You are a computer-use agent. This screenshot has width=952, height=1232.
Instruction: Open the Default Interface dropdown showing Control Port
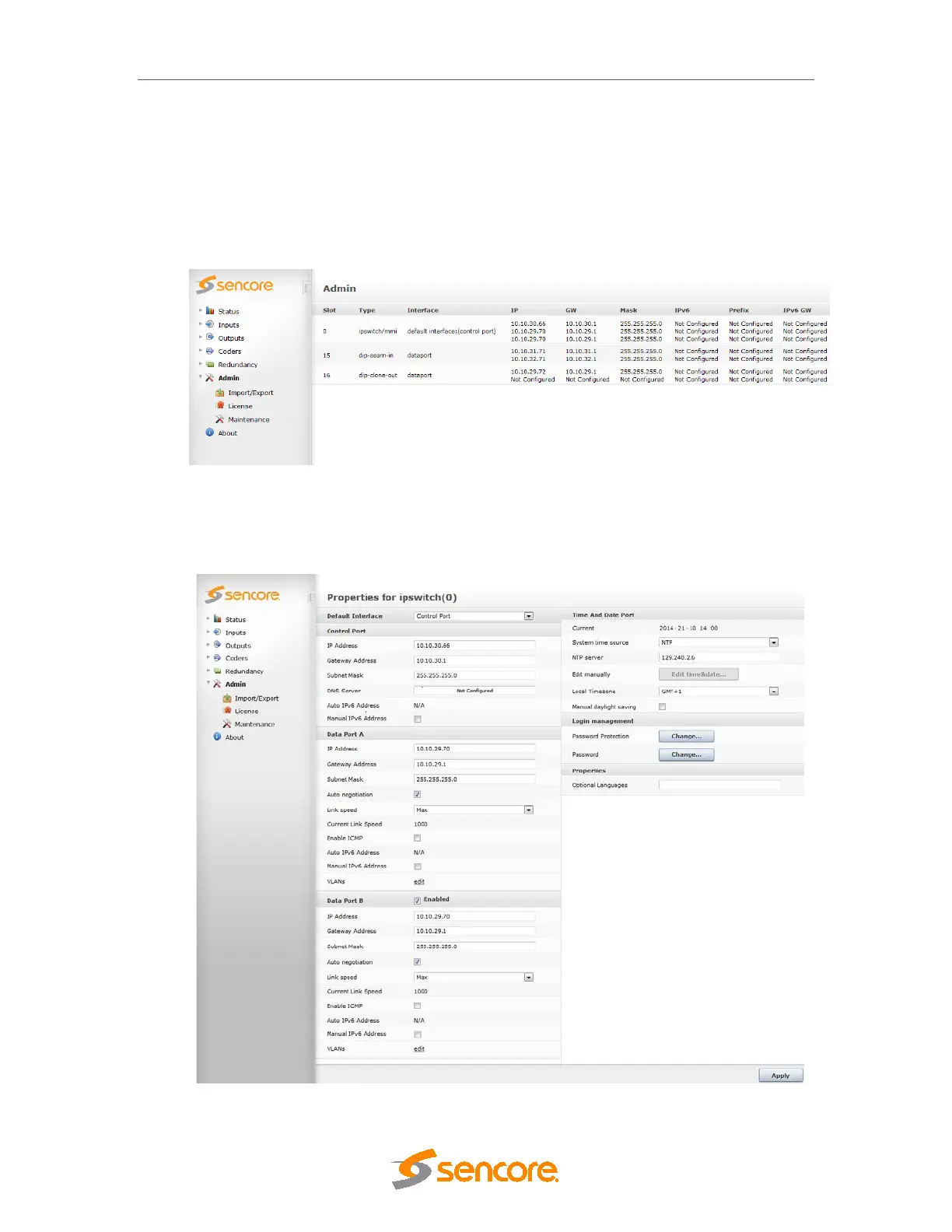point(474,616)
